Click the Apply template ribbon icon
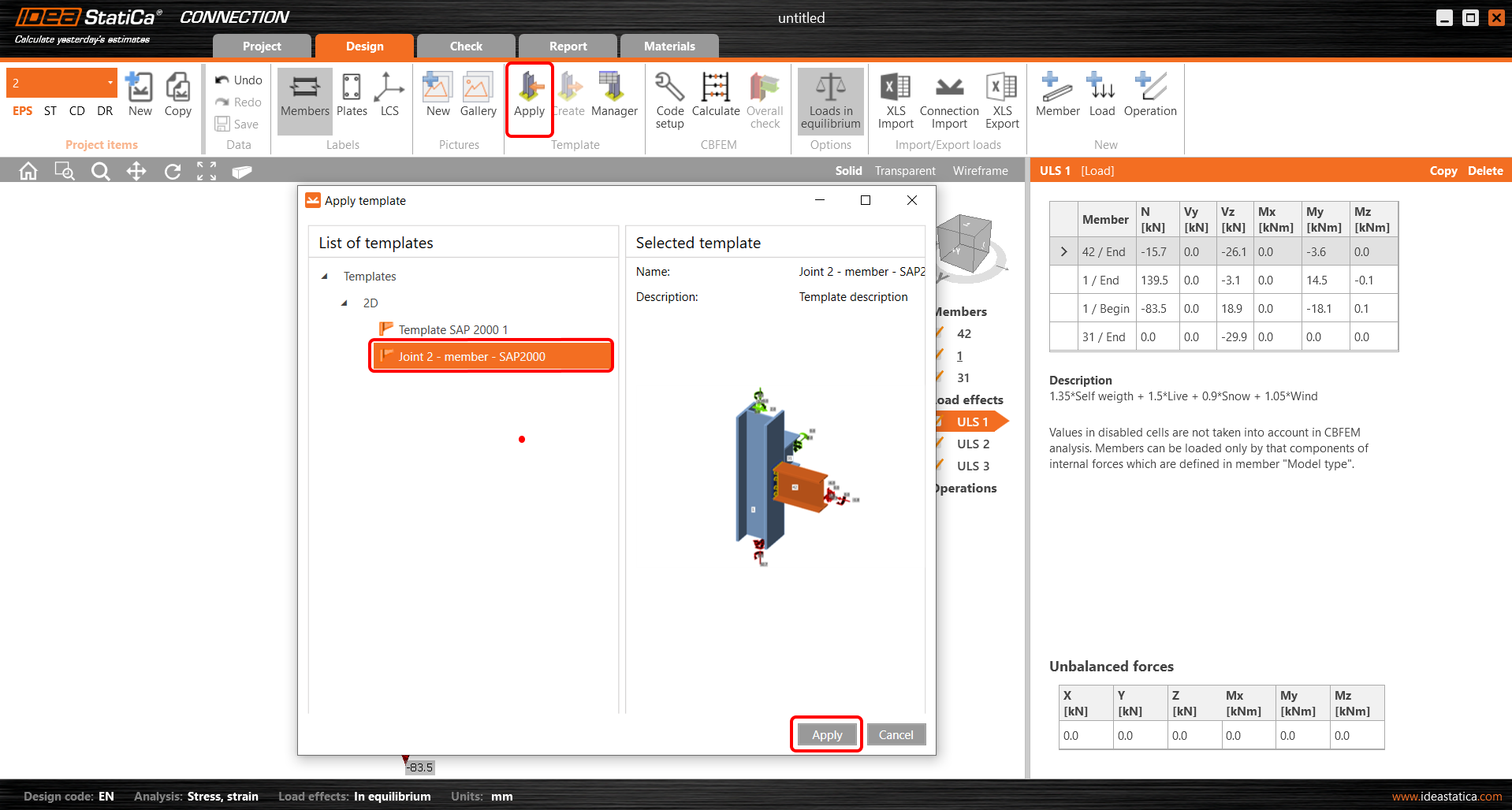 pos(529,95)
